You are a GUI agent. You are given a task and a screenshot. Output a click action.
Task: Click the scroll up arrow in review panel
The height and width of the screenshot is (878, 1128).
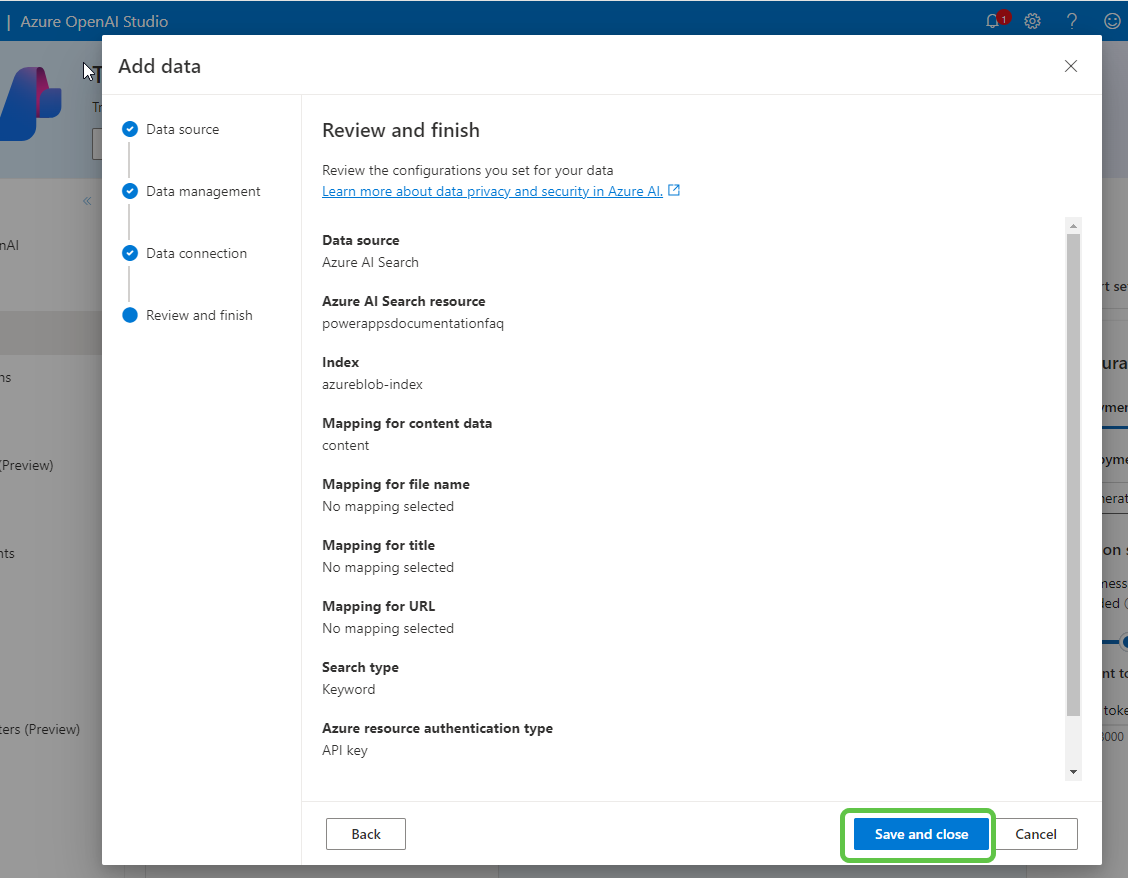pos(1073,225)
